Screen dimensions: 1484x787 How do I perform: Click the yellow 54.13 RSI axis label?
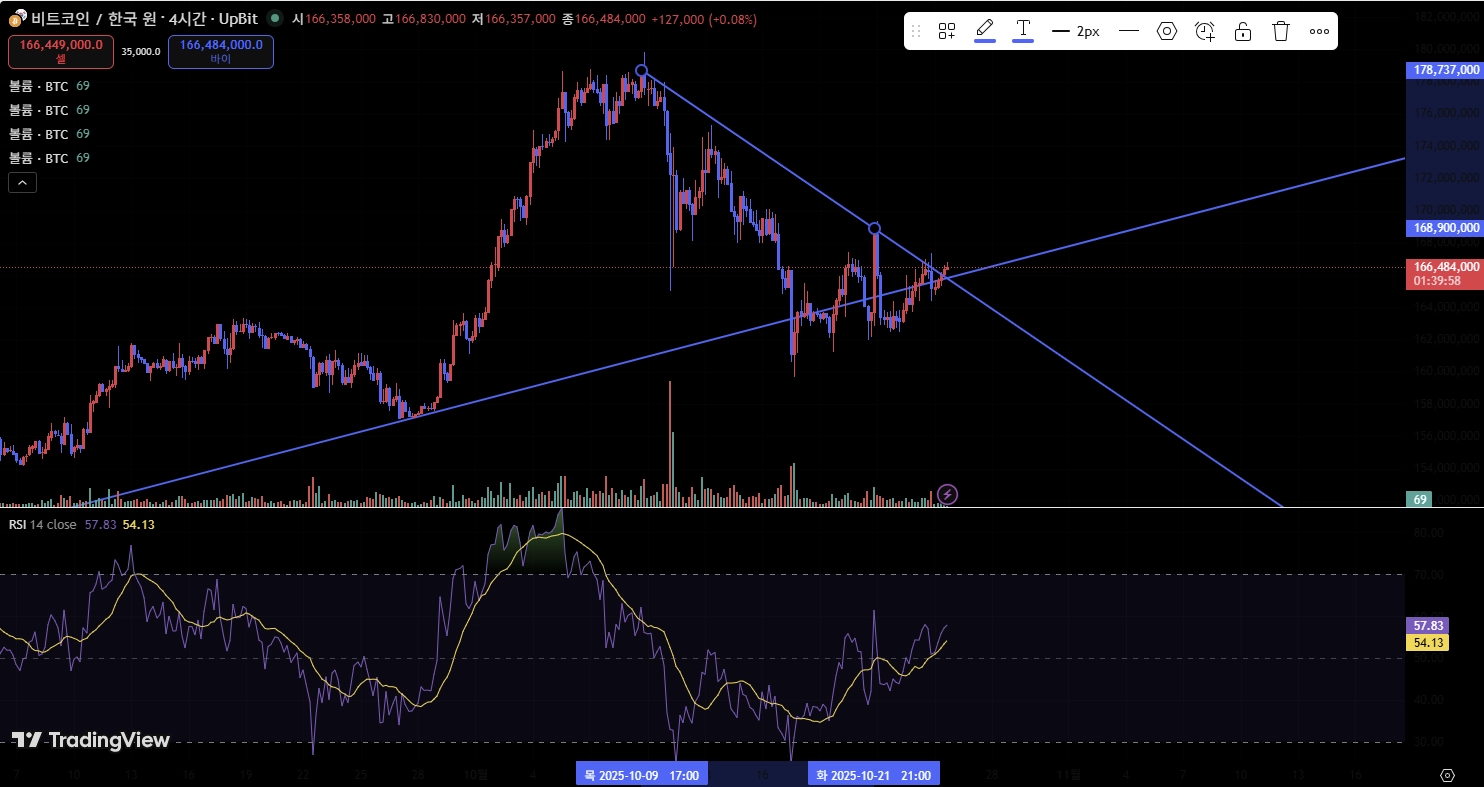pos(1426,643)
